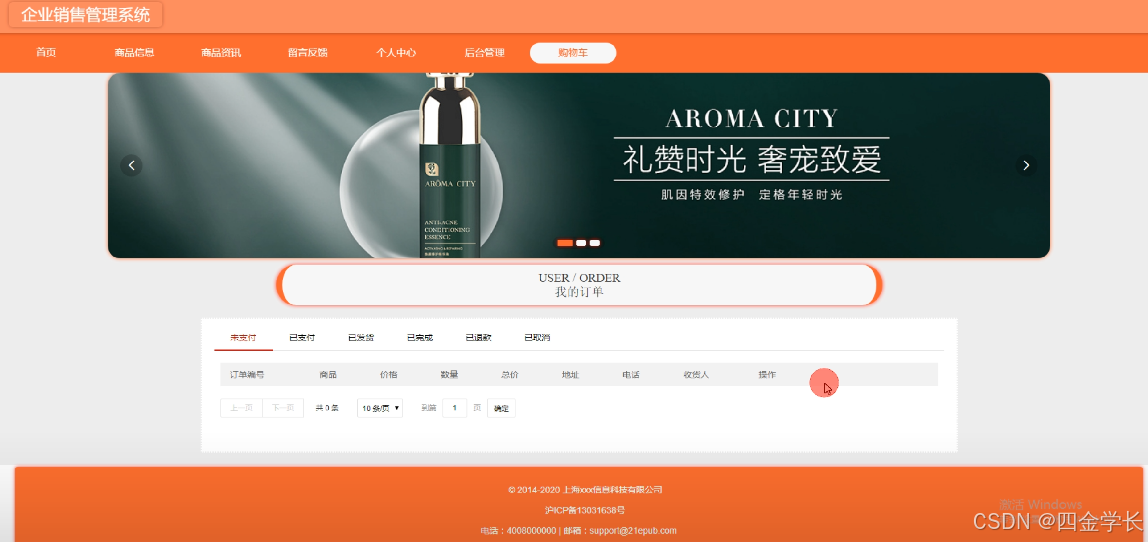Click the 电话 column header

coord(631,374)
